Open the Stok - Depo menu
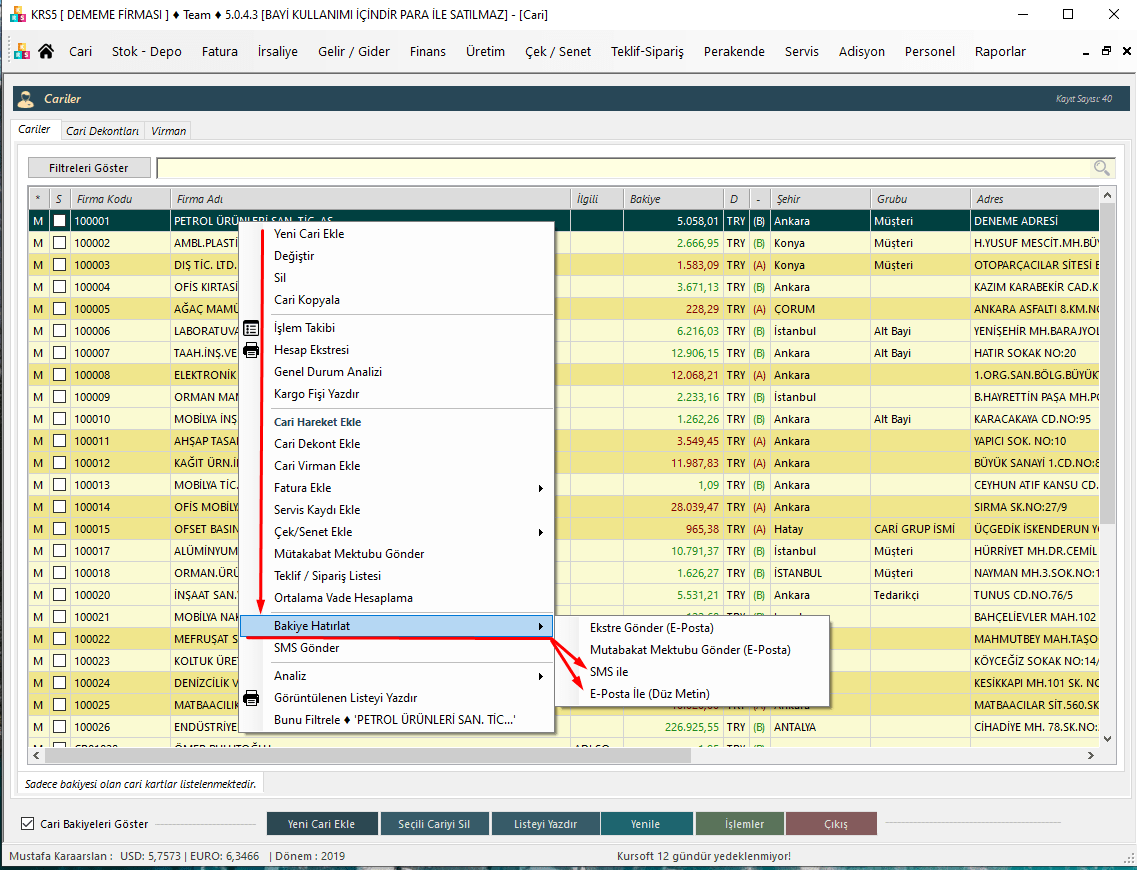The height and width of the screenshot is (870, 1137). pyautogui.click(x=146, y=51)
